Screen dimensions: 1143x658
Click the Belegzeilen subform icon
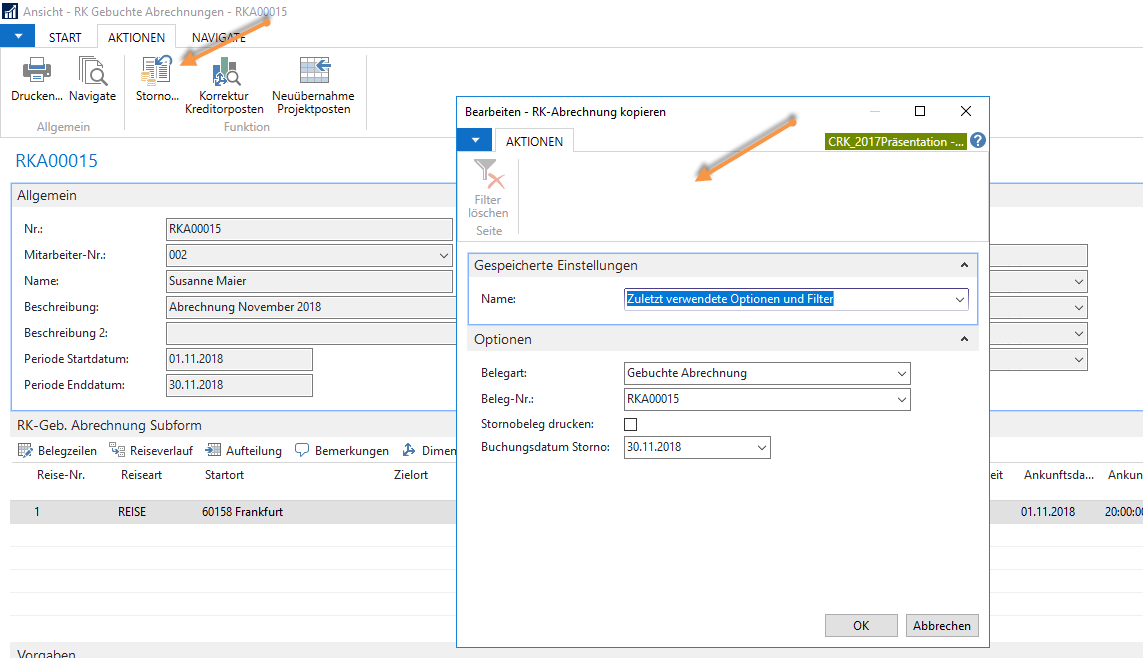coord(25,450)
